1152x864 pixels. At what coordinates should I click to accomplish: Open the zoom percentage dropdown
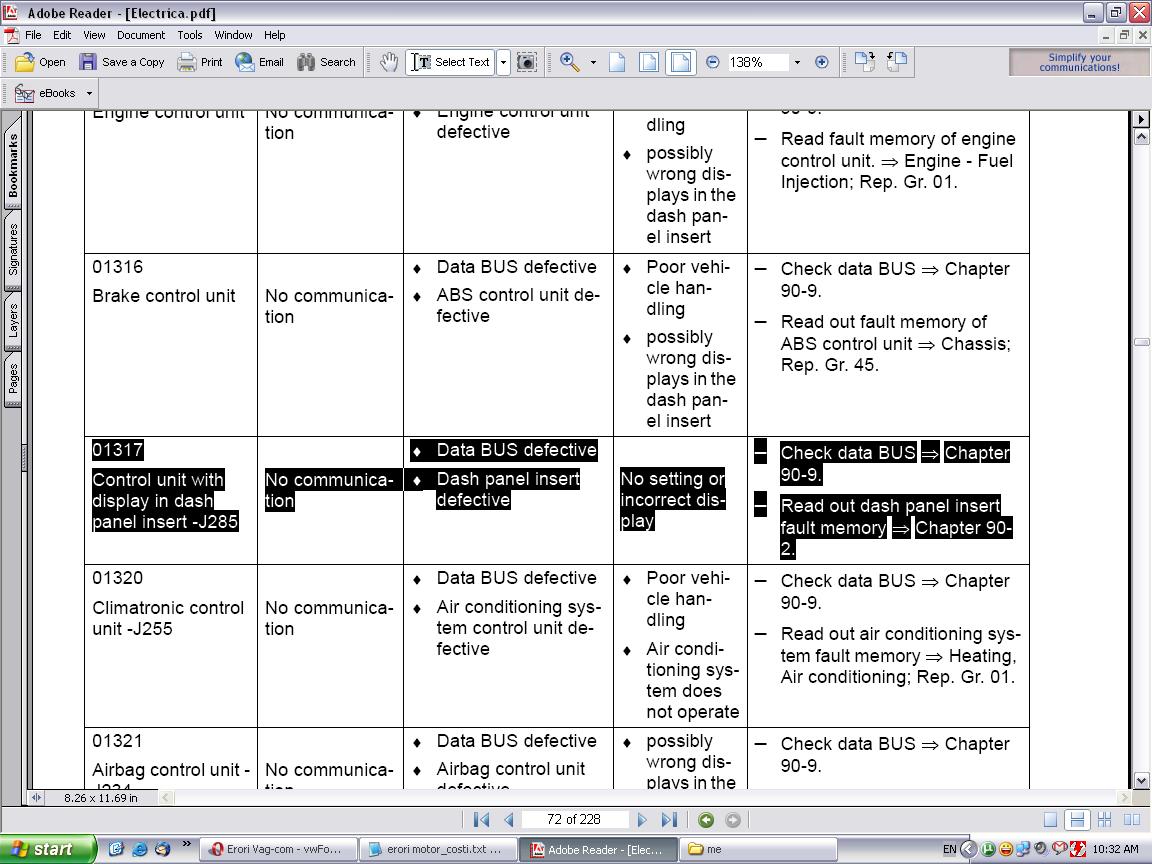pos(797,62)
